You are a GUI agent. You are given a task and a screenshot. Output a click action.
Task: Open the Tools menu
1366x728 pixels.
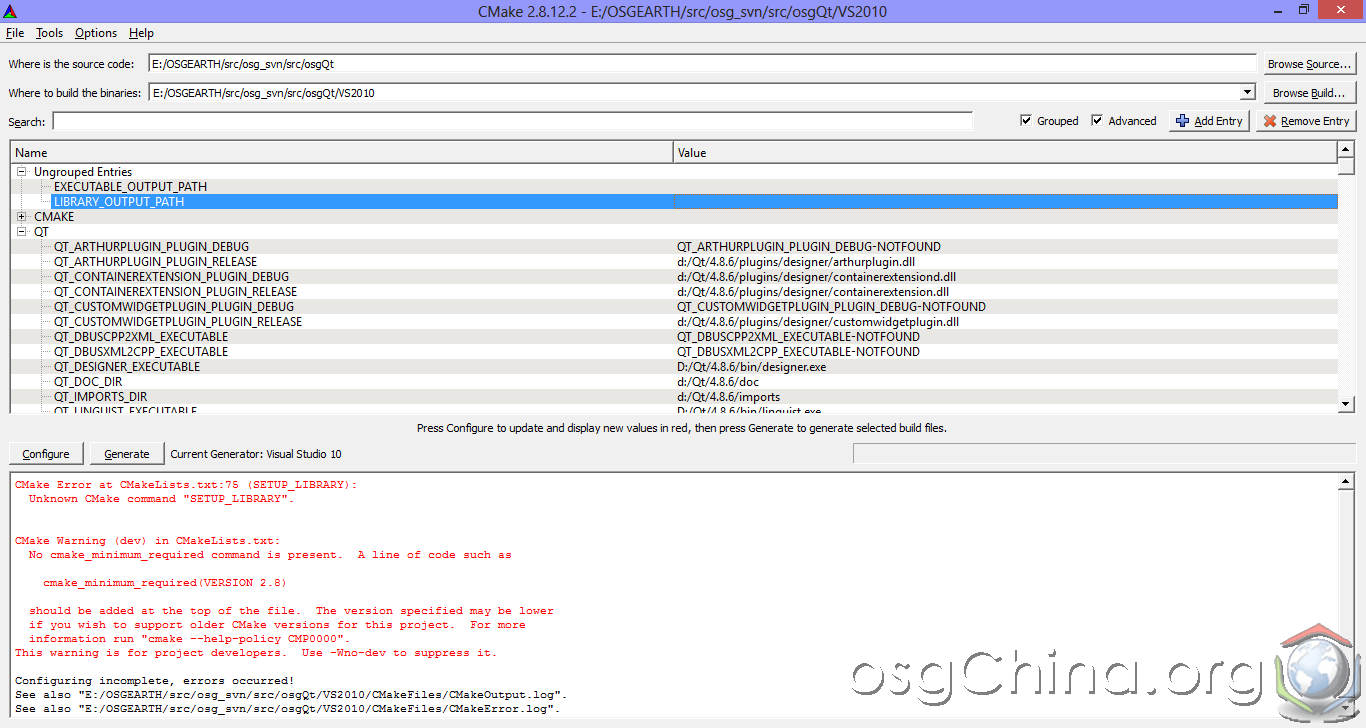(49, 33)
